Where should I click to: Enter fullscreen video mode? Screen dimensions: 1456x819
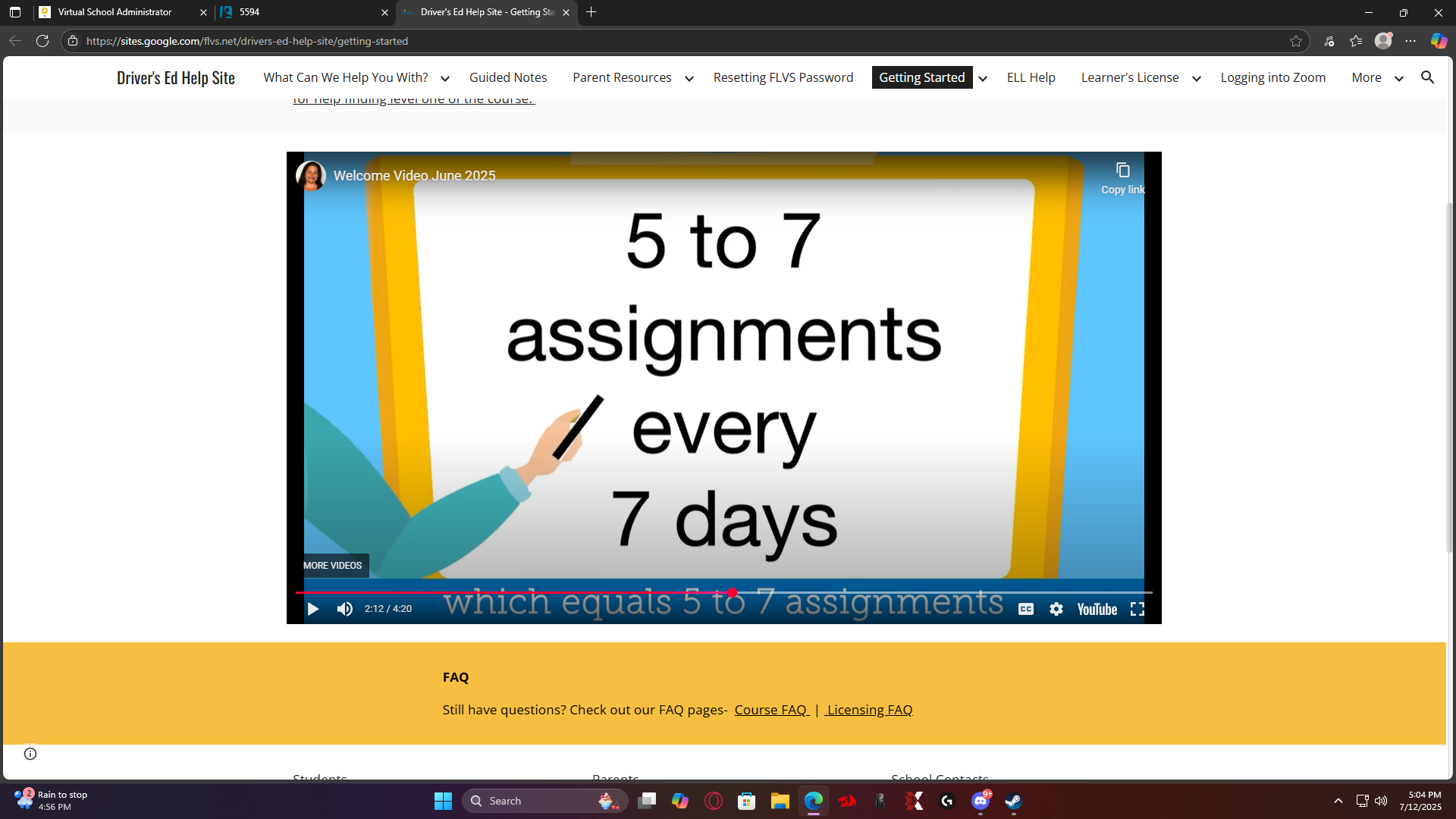pyautogui.click(x=1137, y=609)
